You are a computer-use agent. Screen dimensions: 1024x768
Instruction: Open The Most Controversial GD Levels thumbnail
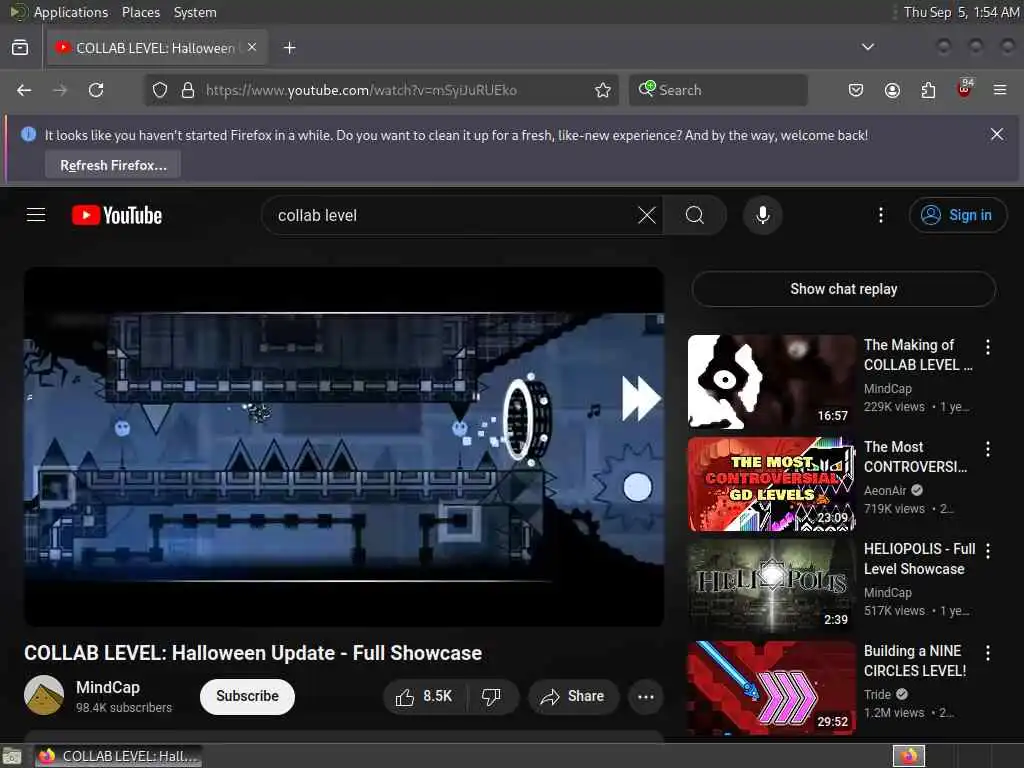[771, 484]
